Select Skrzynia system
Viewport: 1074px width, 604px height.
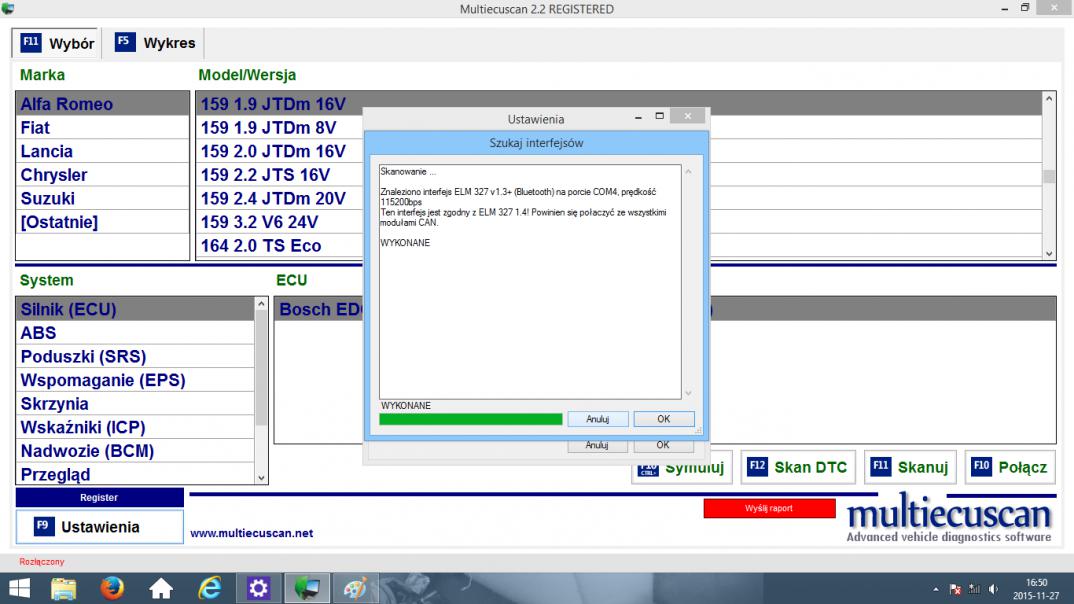pos(136,404)
